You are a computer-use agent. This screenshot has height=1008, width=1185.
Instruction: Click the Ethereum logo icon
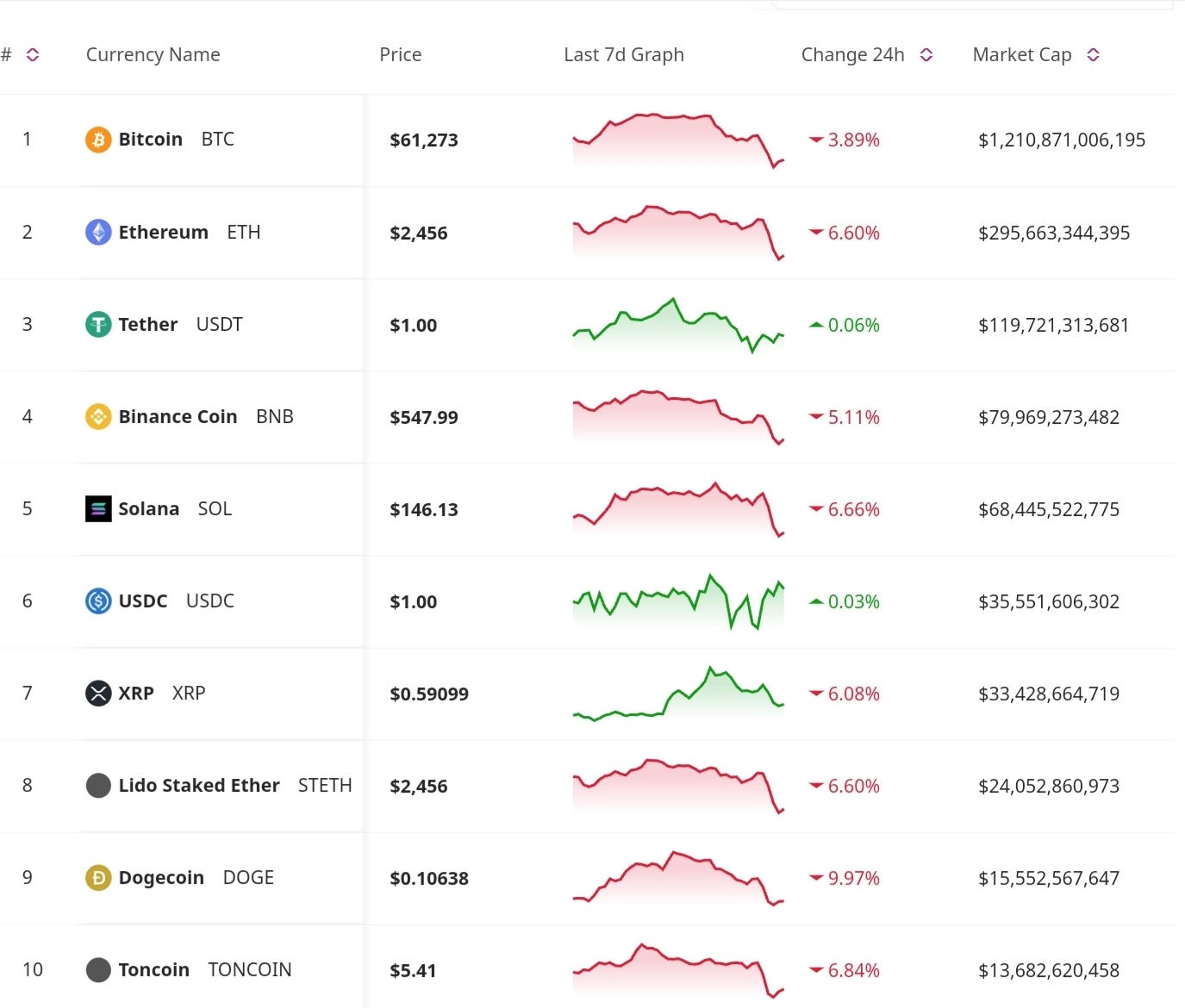click(98, 232)
